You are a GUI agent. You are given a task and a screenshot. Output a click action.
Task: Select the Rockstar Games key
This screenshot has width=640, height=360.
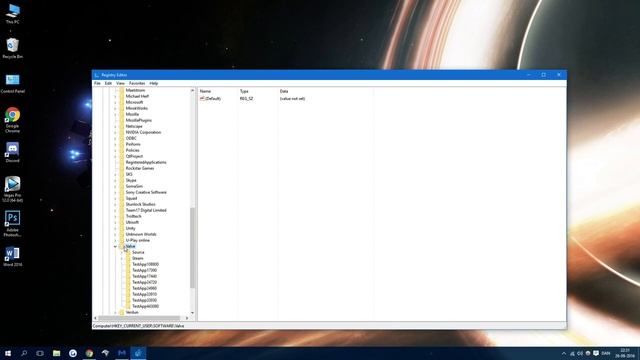tap(140, 168)
